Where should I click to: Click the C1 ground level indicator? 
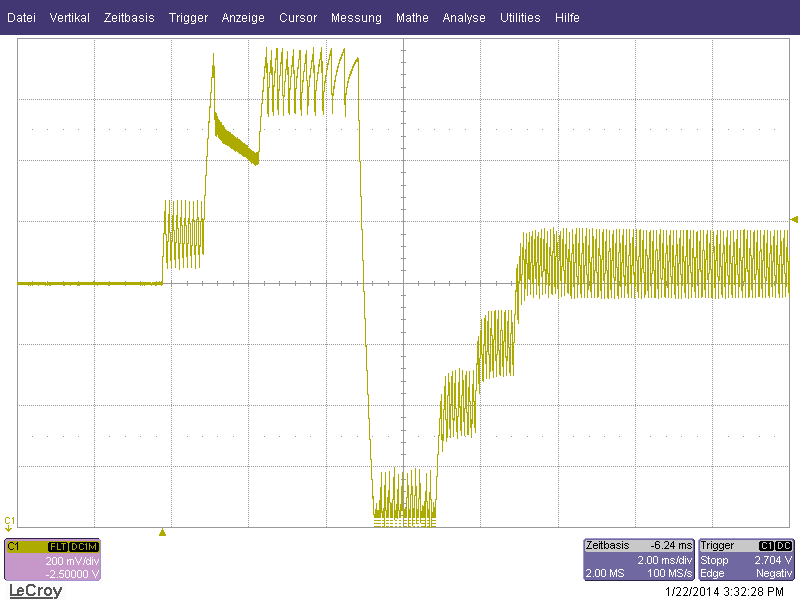pyautogui.click(x=9, y=523)
